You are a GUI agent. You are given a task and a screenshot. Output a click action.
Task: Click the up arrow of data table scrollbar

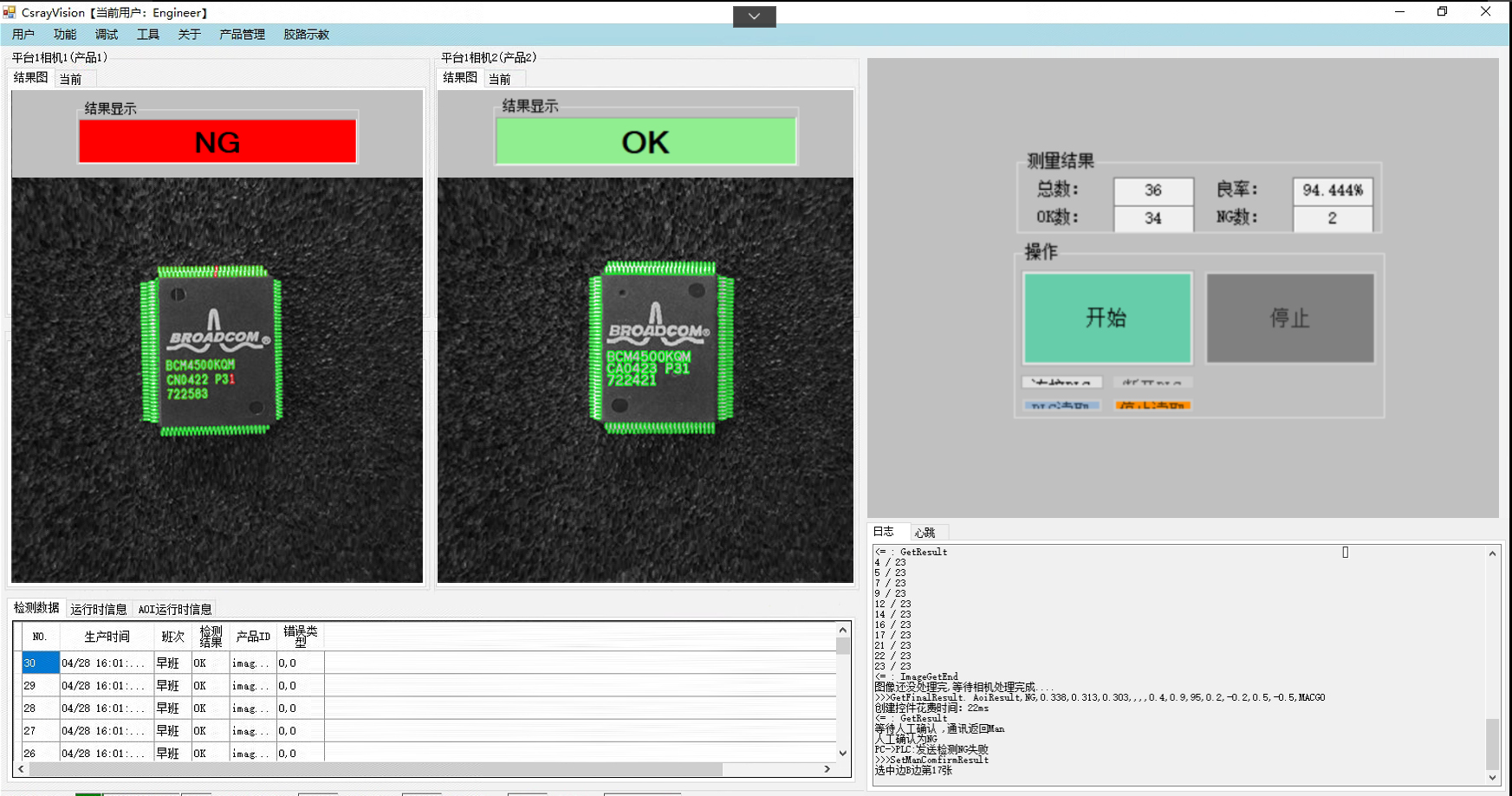coord(842,630)
